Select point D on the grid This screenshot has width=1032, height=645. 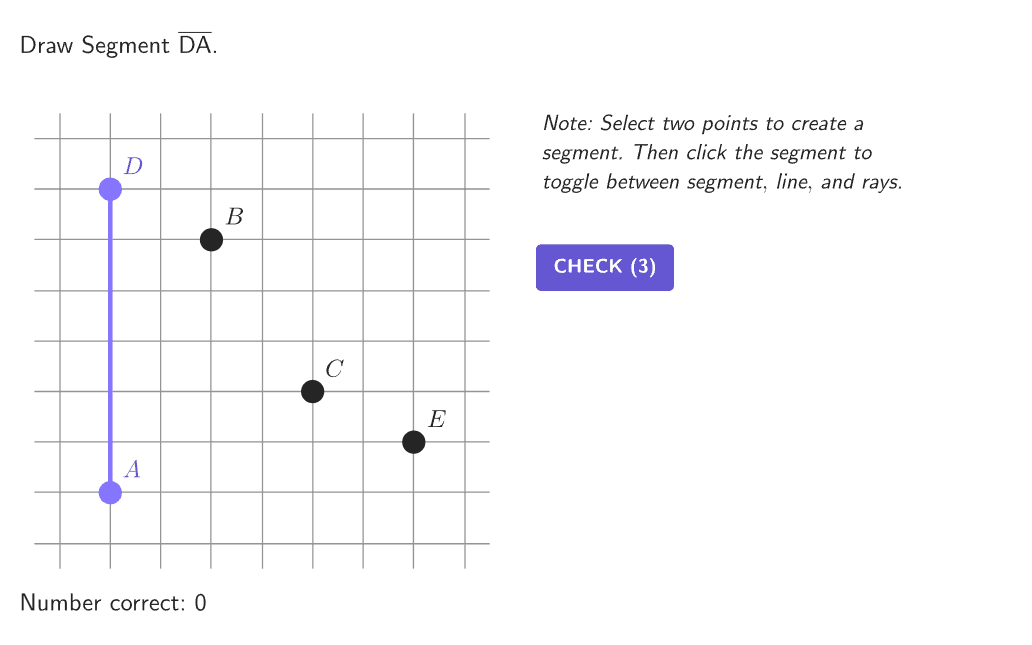[110, 189]
